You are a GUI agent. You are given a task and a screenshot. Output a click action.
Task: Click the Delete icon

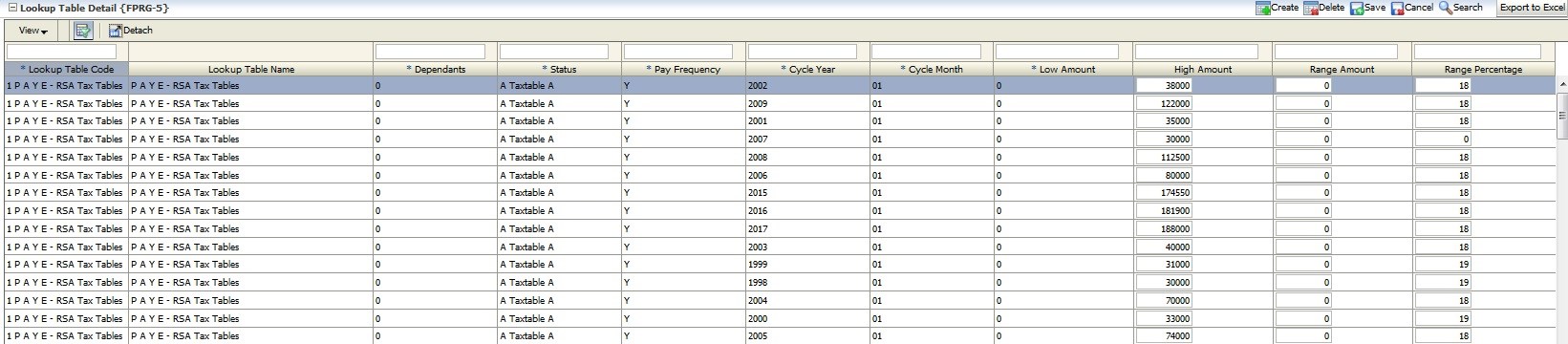[1310, 8]
